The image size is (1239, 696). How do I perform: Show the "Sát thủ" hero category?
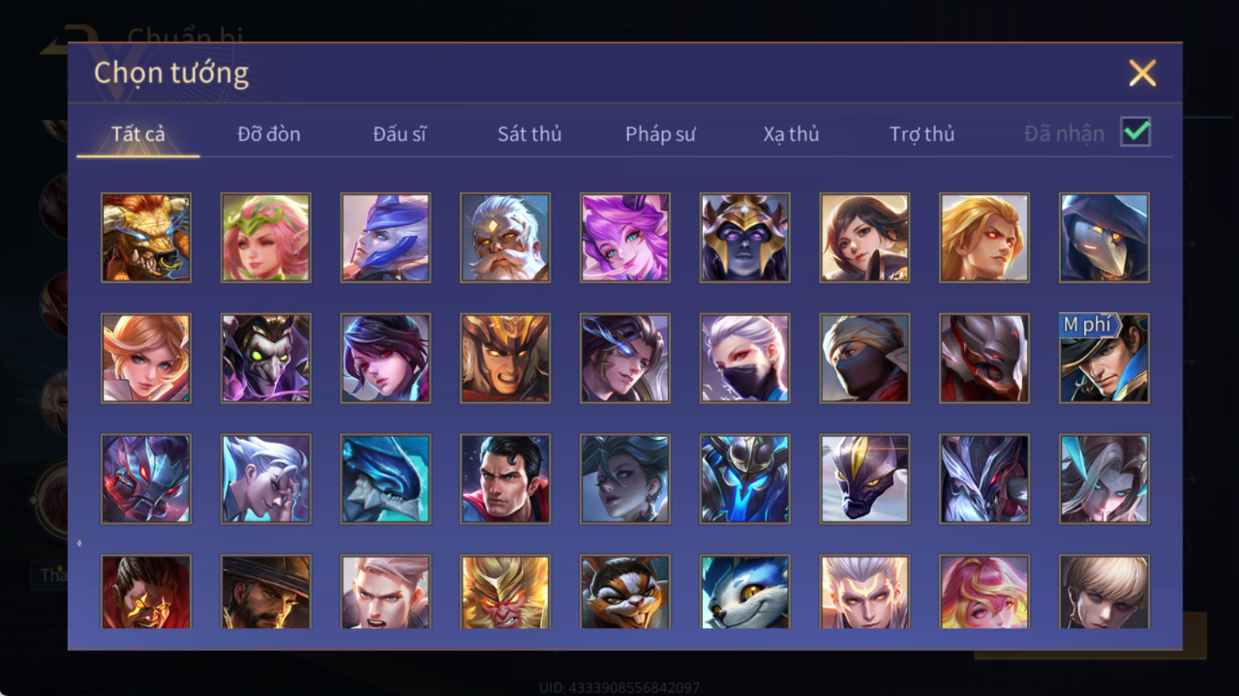tap(529, 134)
